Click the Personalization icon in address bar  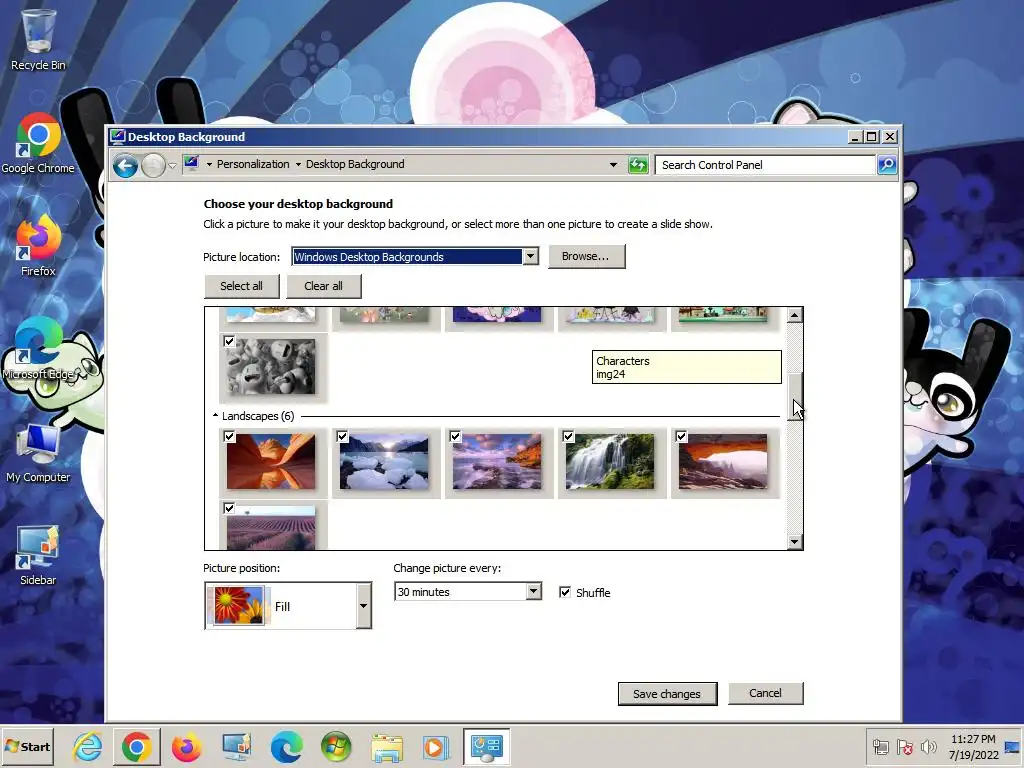click(191, 163)
